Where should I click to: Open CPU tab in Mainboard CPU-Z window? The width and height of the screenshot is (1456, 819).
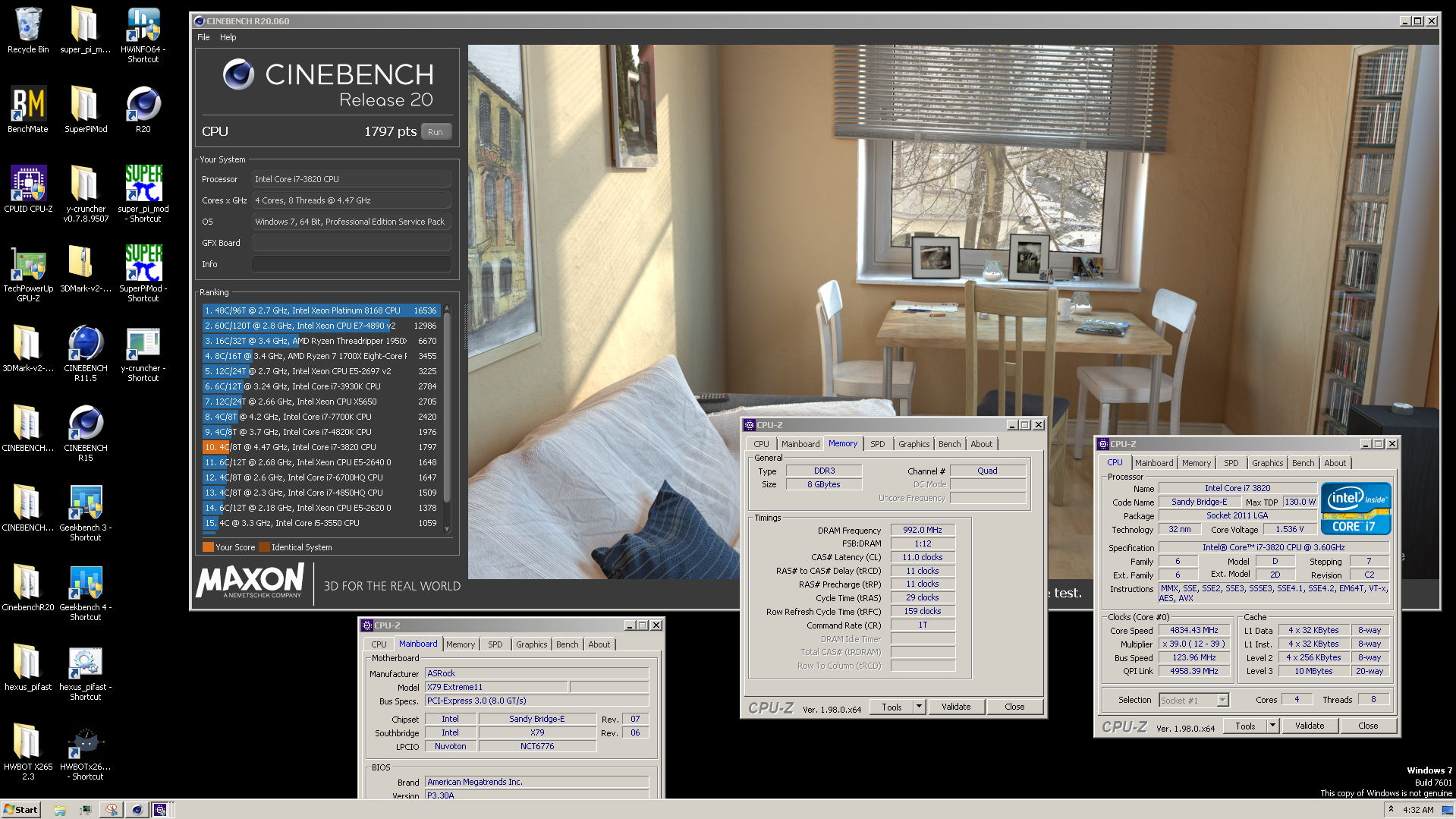379,644
